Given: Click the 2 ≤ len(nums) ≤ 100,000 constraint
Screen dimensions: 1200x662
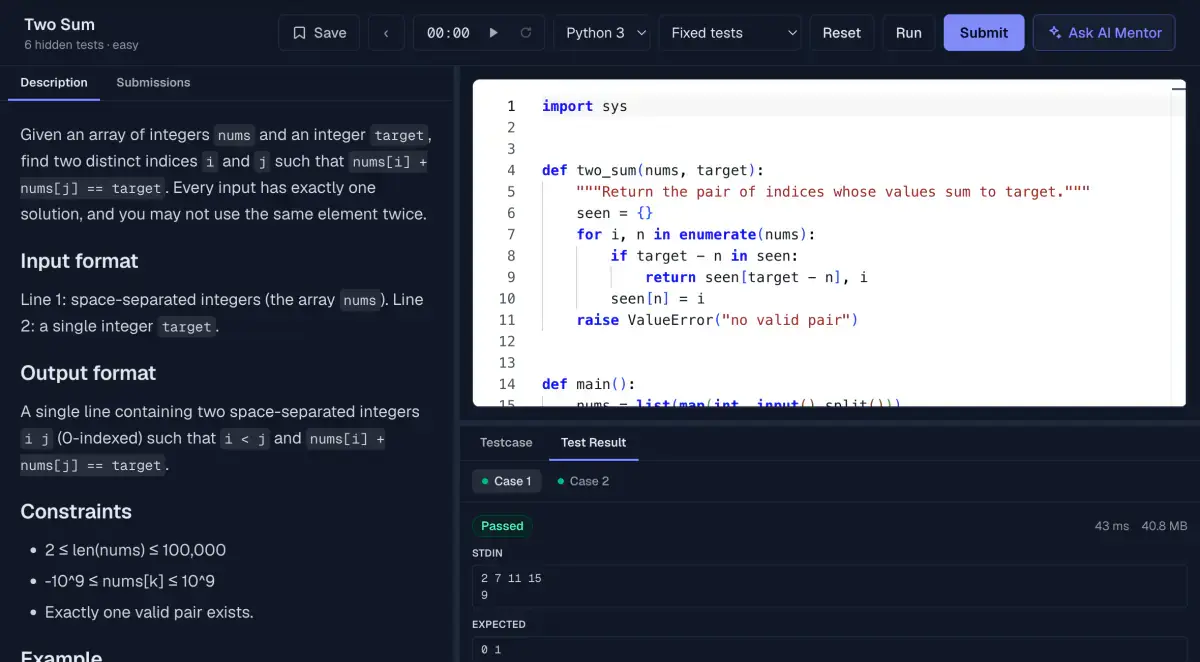Looking at the screenshot, I should tap(135, 550).
